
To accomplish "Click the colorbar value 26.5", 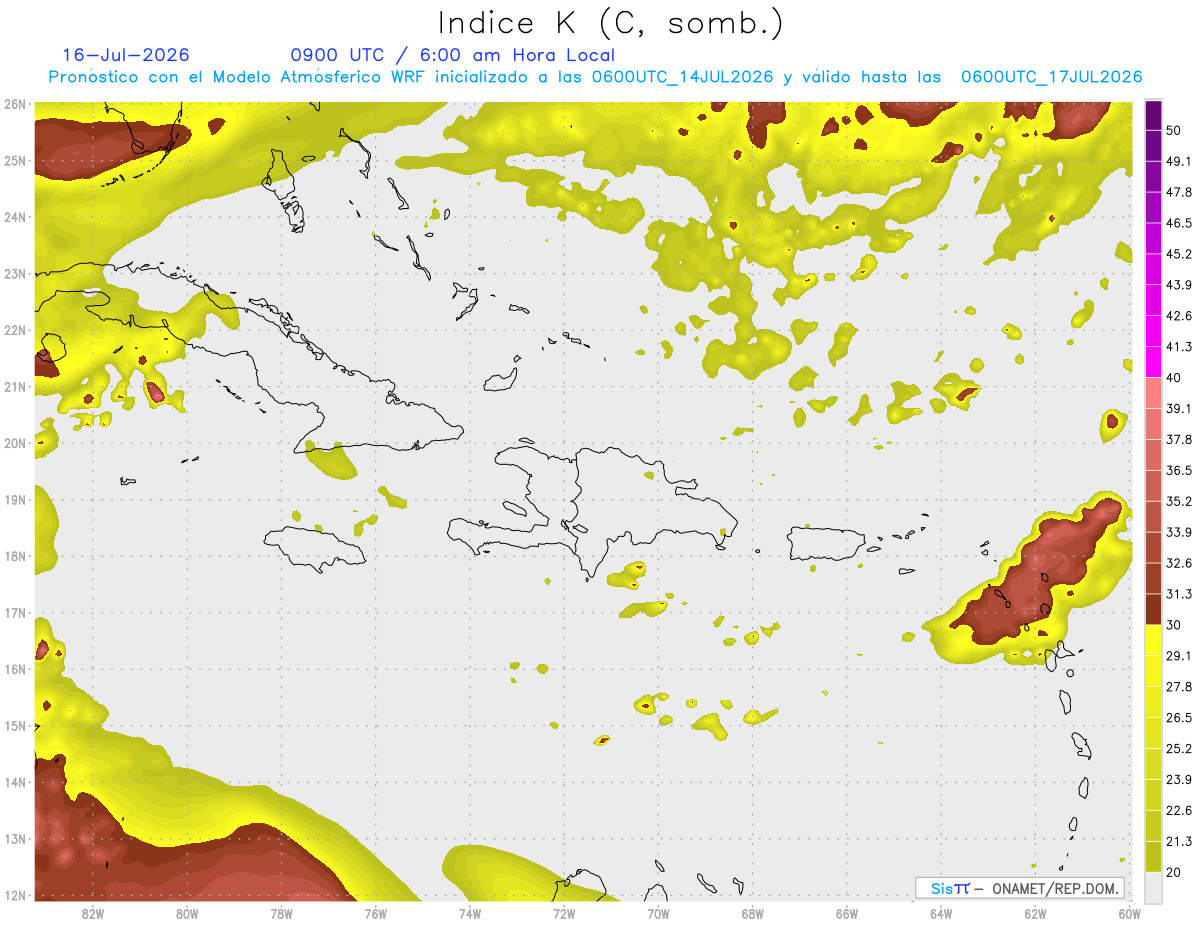I will (1180, 718).
